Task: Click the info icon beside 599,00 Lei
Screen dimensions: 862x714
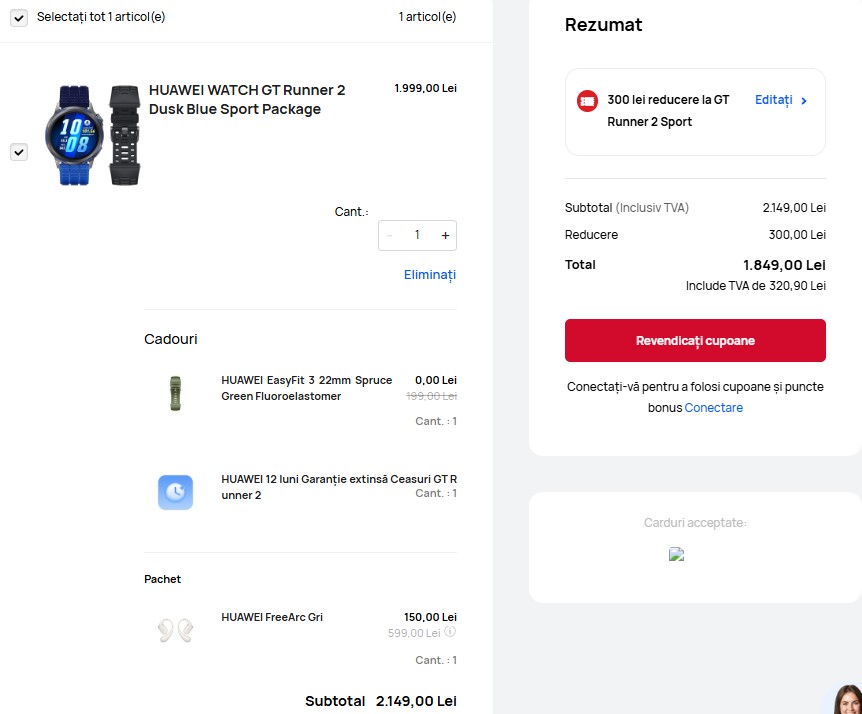Action: point(450,633)
